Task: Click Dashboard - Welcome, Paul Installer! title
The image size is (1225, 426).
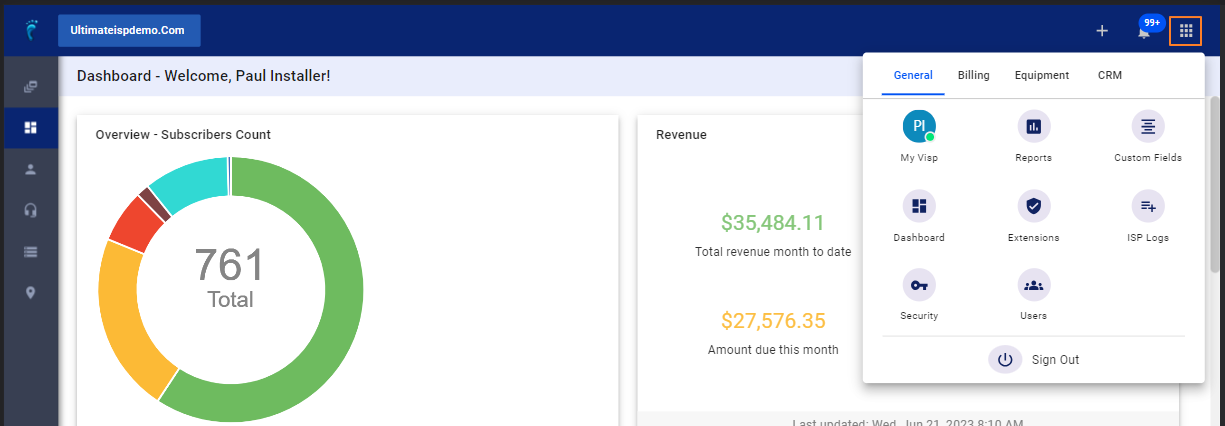Action: [x=203, y=76]
